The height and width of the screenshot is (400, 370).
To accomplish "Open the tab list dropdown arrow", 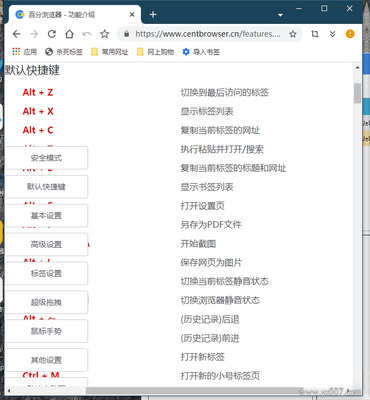I will [280, 15].
